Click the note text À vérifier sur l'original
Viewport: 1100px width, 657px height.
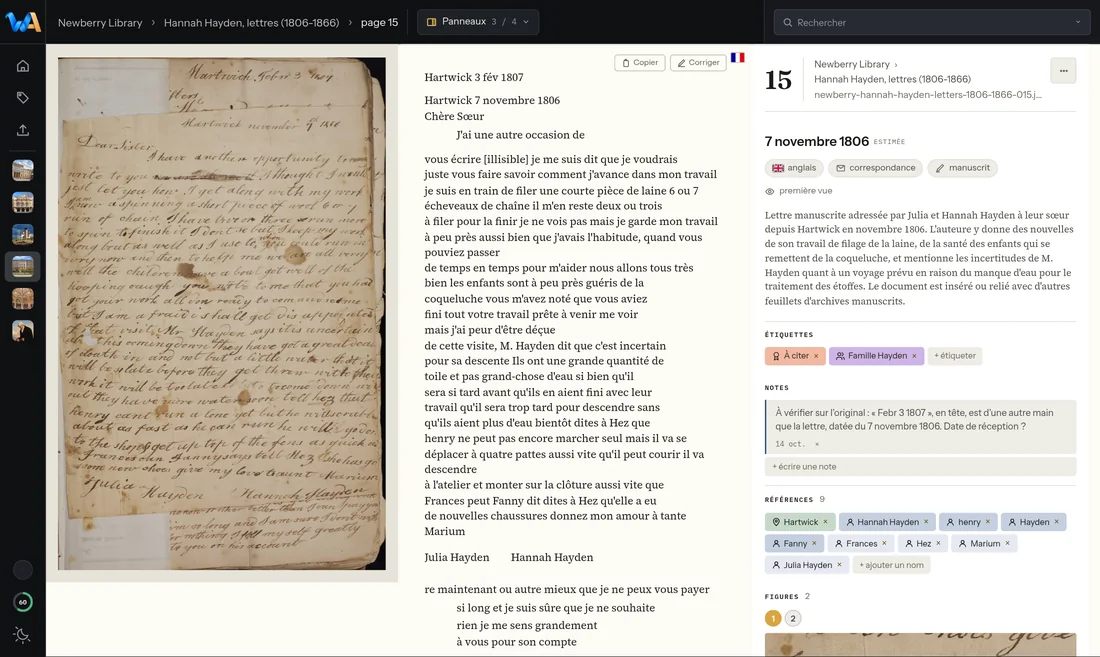(914, 419)
